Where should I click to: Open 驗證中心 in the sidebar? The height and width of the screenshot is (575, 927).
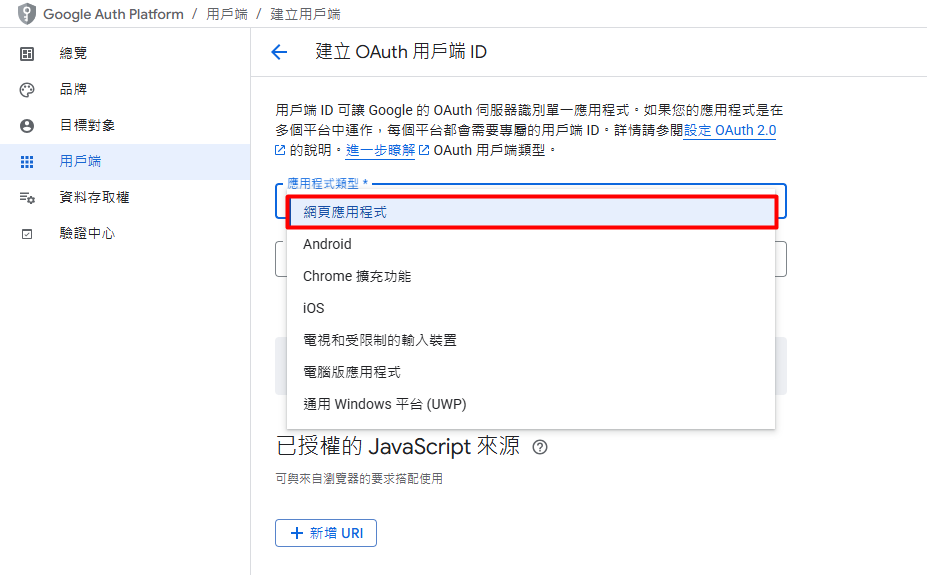pyautogui.click(x=125, y=234)
